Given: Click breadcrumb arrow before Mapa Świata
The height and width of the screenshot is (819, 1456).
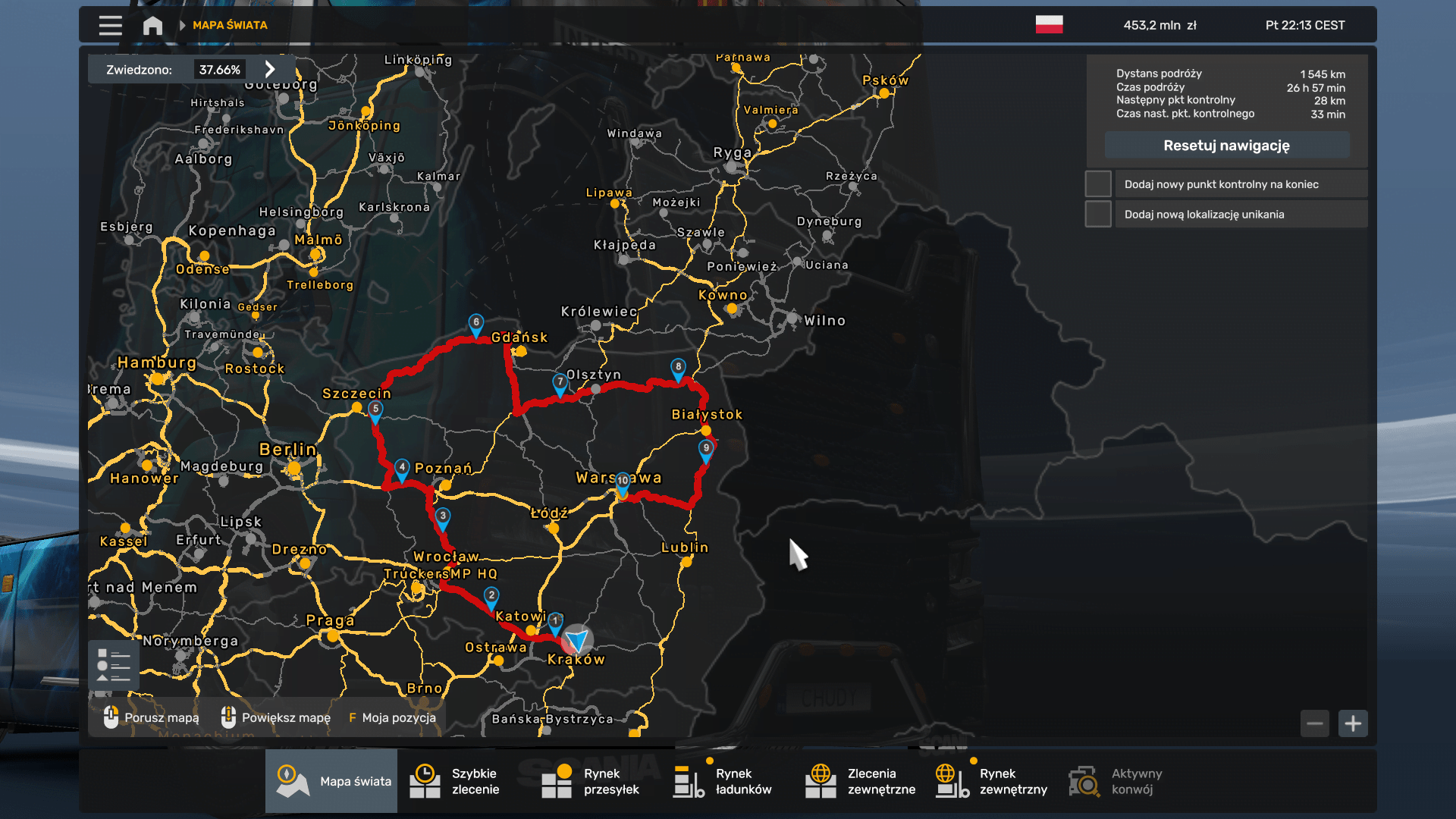Looking at the screenshot, I should coord(182,26).
